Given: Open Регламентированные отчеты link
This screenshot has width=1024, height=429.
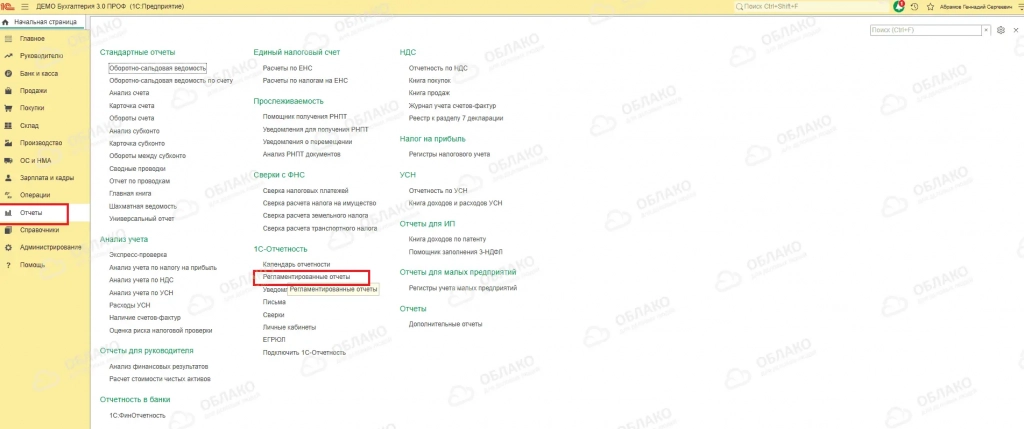Looking at the screenshot, I should coord(306,277).
